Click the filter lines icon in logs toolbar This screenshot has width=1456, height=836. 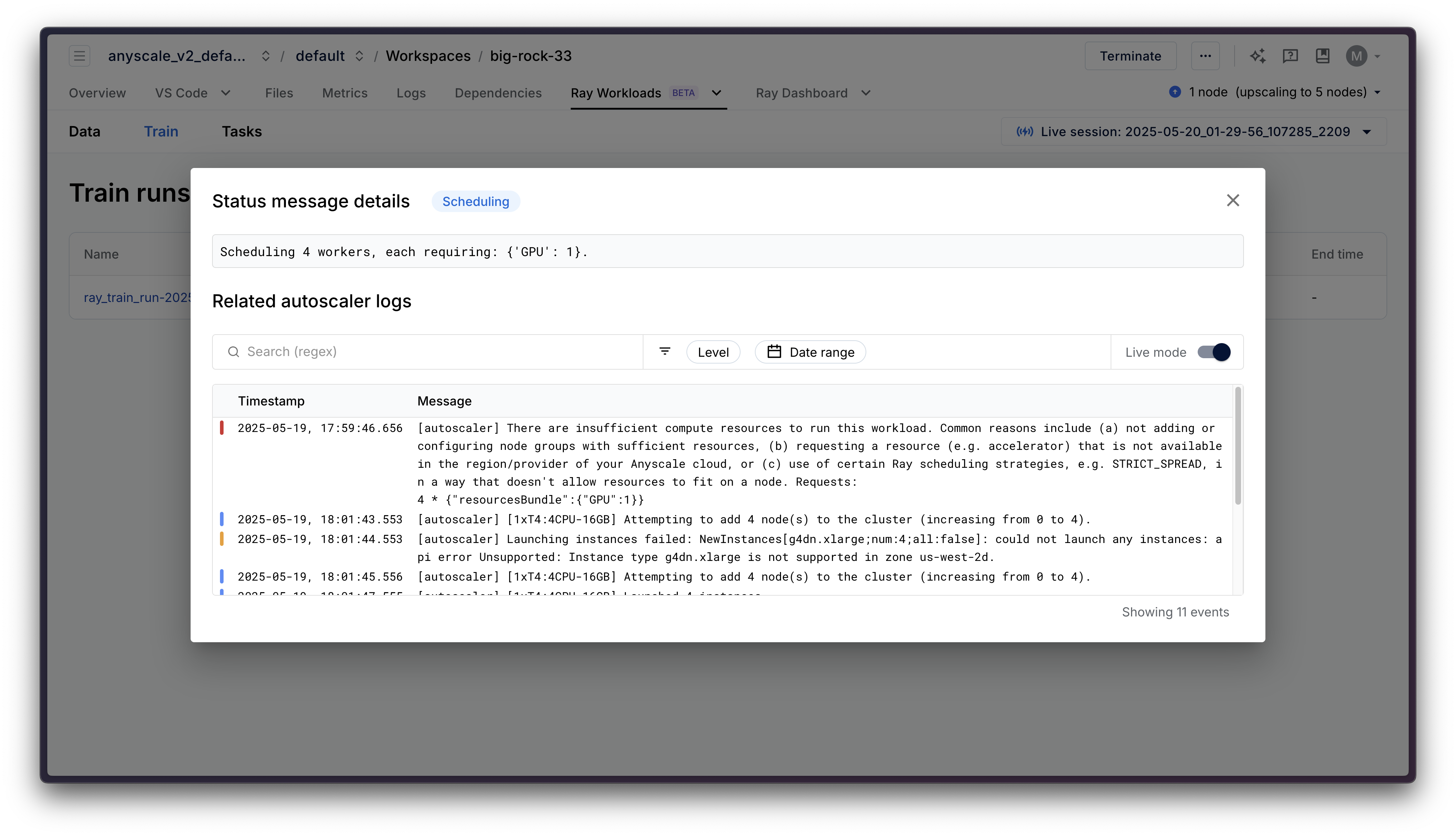[x=665, y=351]
